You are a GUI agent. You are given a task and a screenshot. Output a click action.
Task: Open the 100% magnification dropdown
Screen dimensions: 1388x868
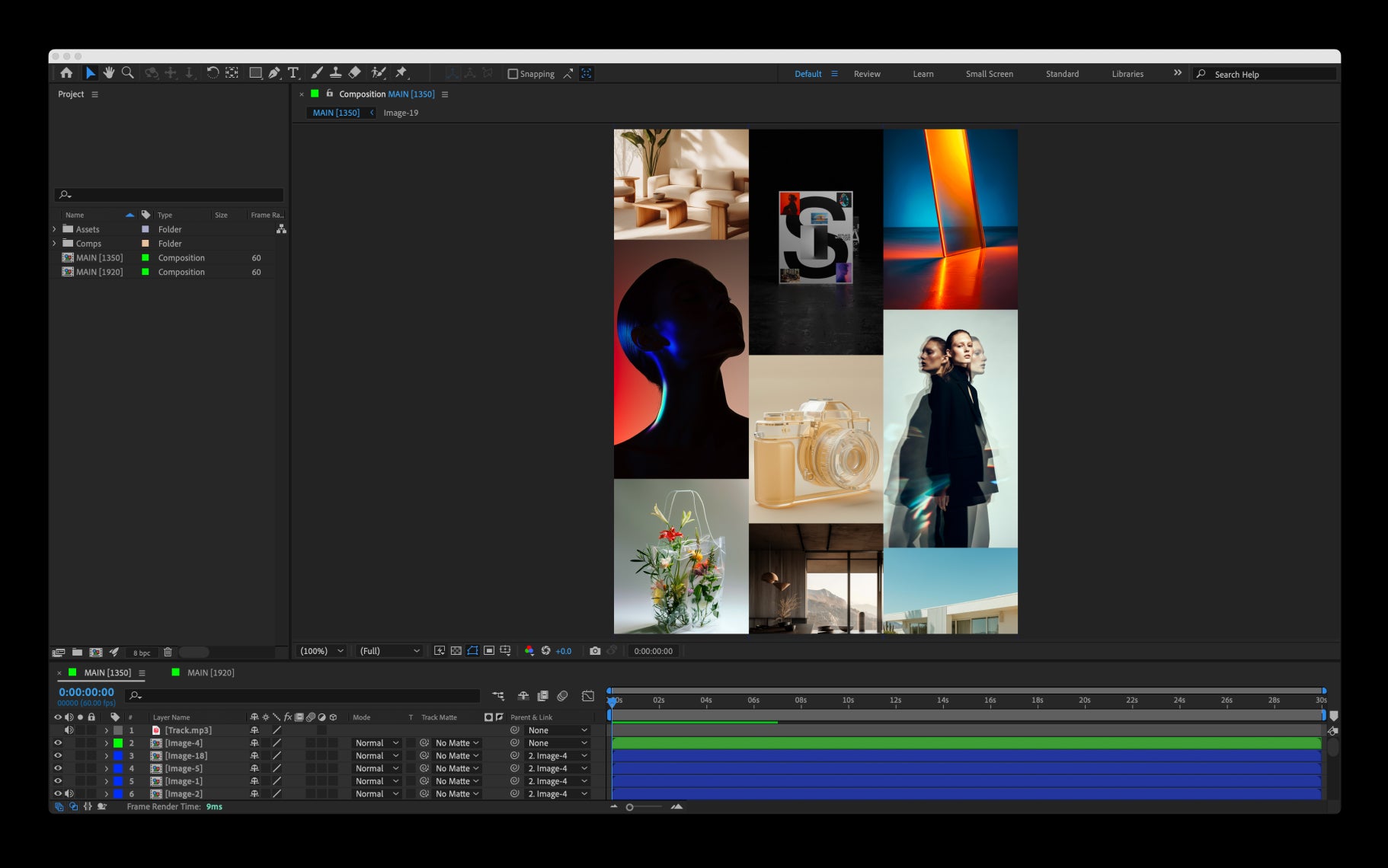pyautogui.click(x=321, y=651)
